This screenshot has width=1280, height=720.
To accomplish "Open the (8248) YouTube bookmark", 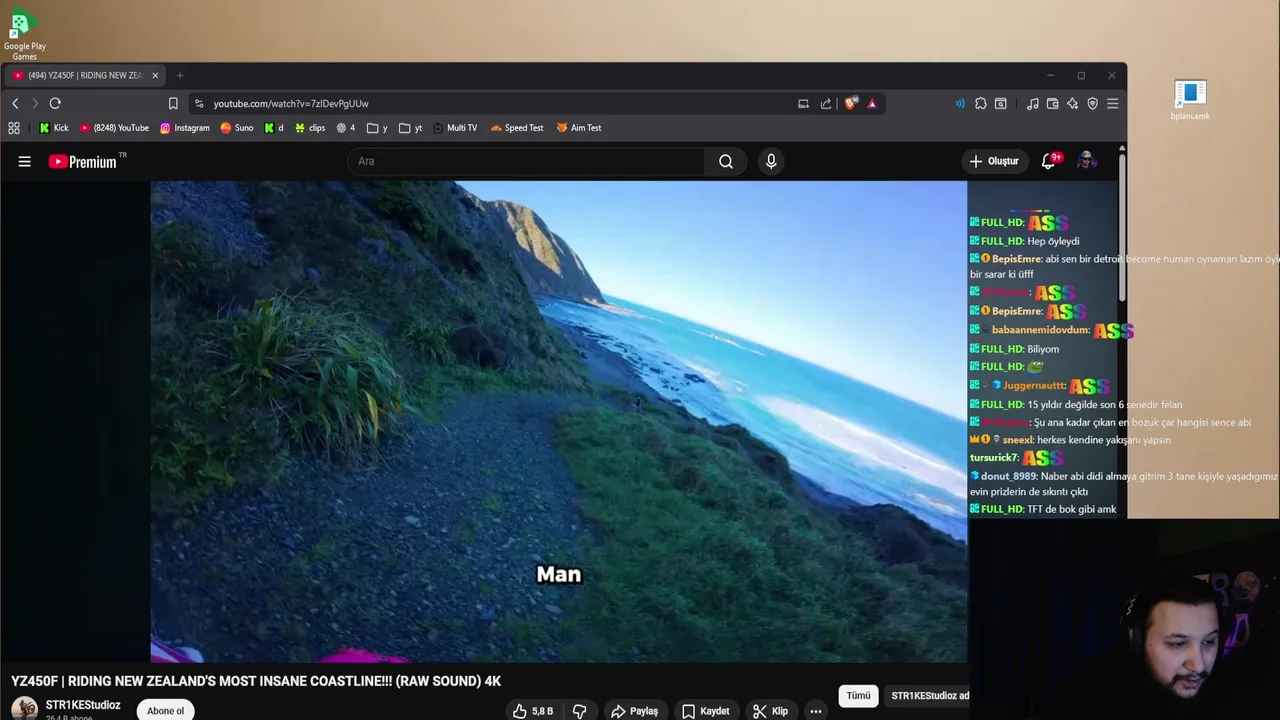I will [x=114, y=128].
